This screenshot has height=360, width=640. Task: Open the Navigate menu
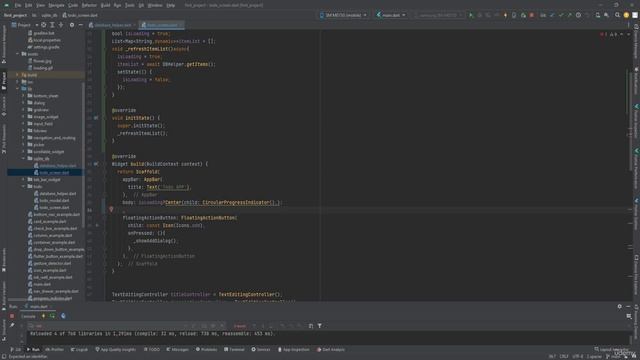tap(56, 5)
